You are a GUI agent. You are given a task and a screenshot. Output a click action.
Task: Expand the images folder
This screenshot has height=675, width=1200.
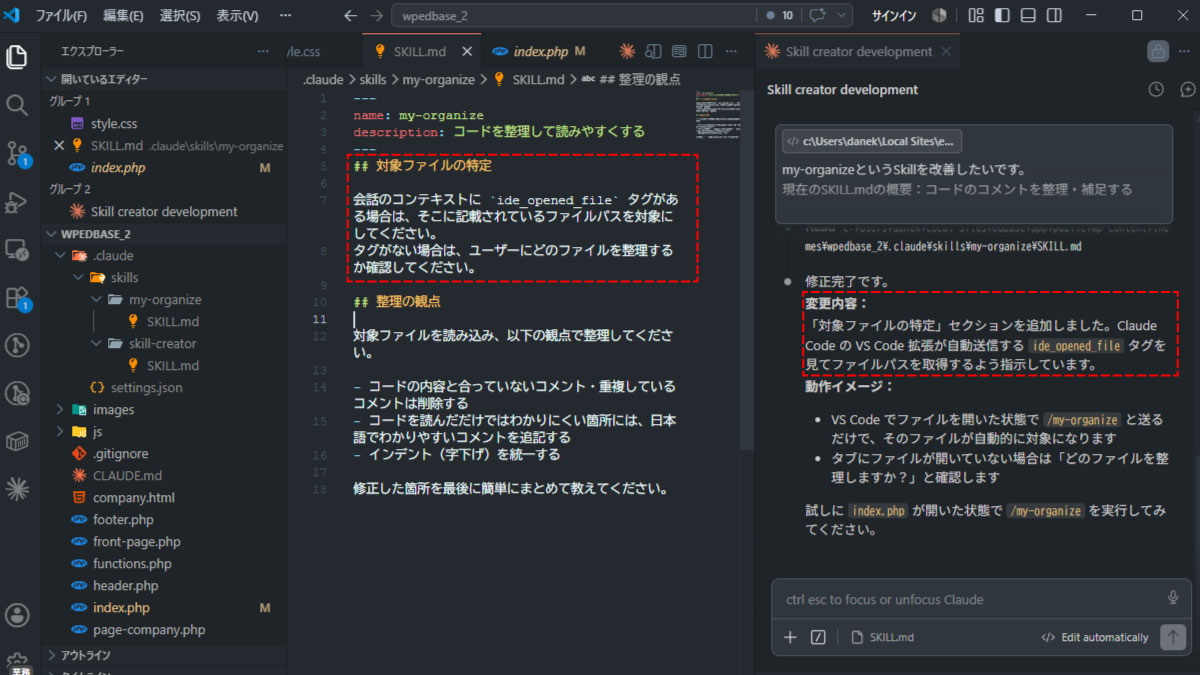point(60,410)
